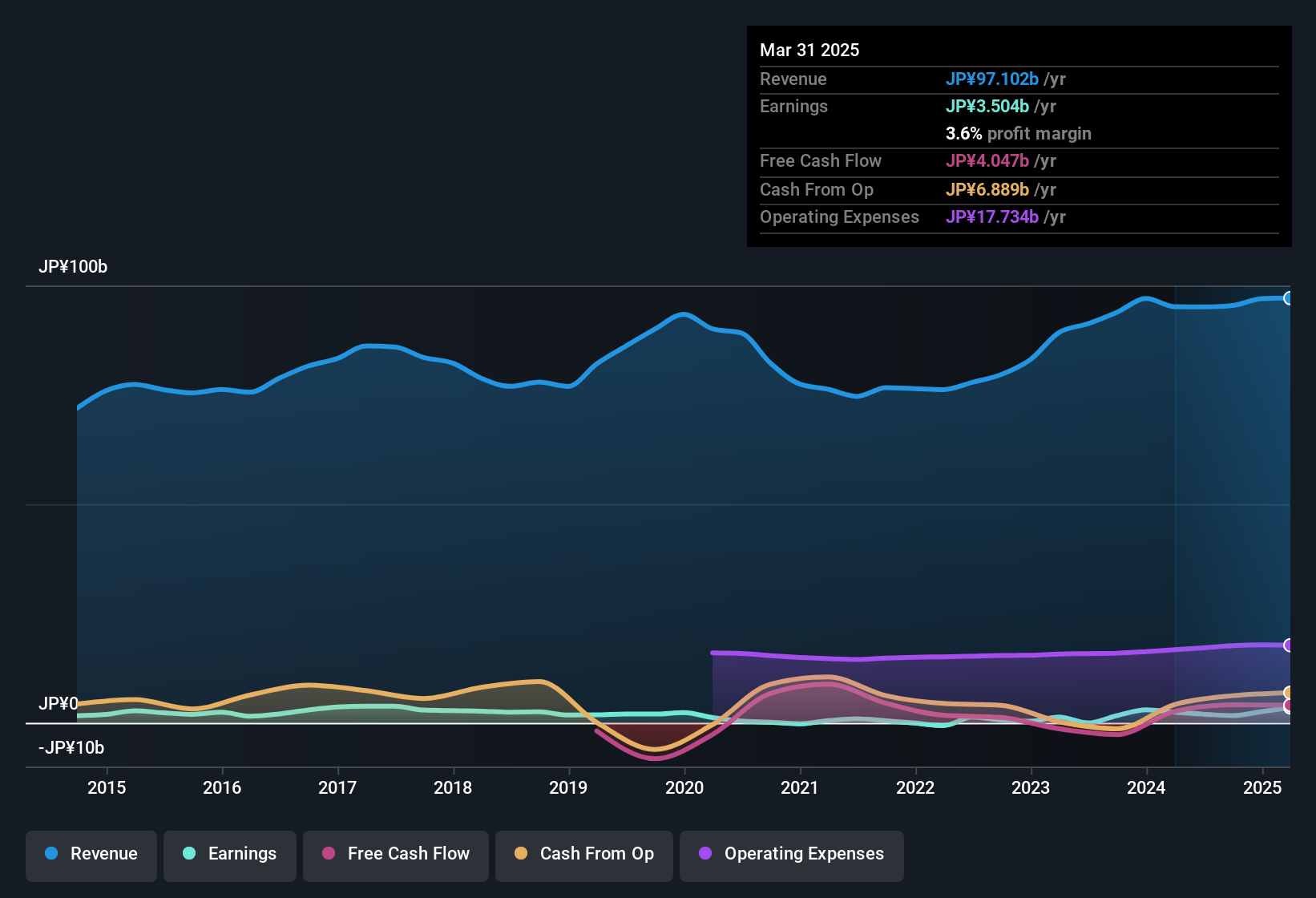The image size is (1316, 898).
Task: Toggle the Operating Expenses legend button
Action: pos(792,856)
